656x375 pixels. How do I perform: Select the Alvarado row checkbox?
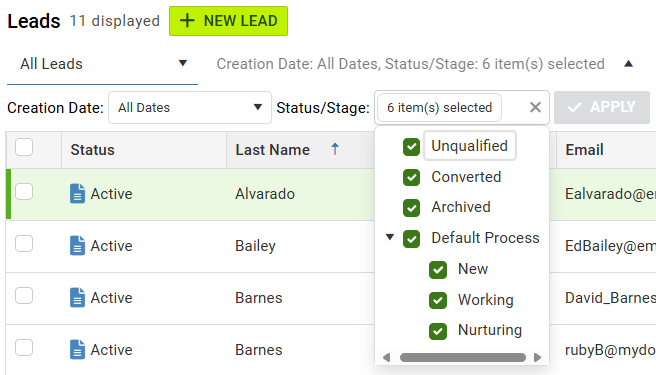click(x=24, y=192)
